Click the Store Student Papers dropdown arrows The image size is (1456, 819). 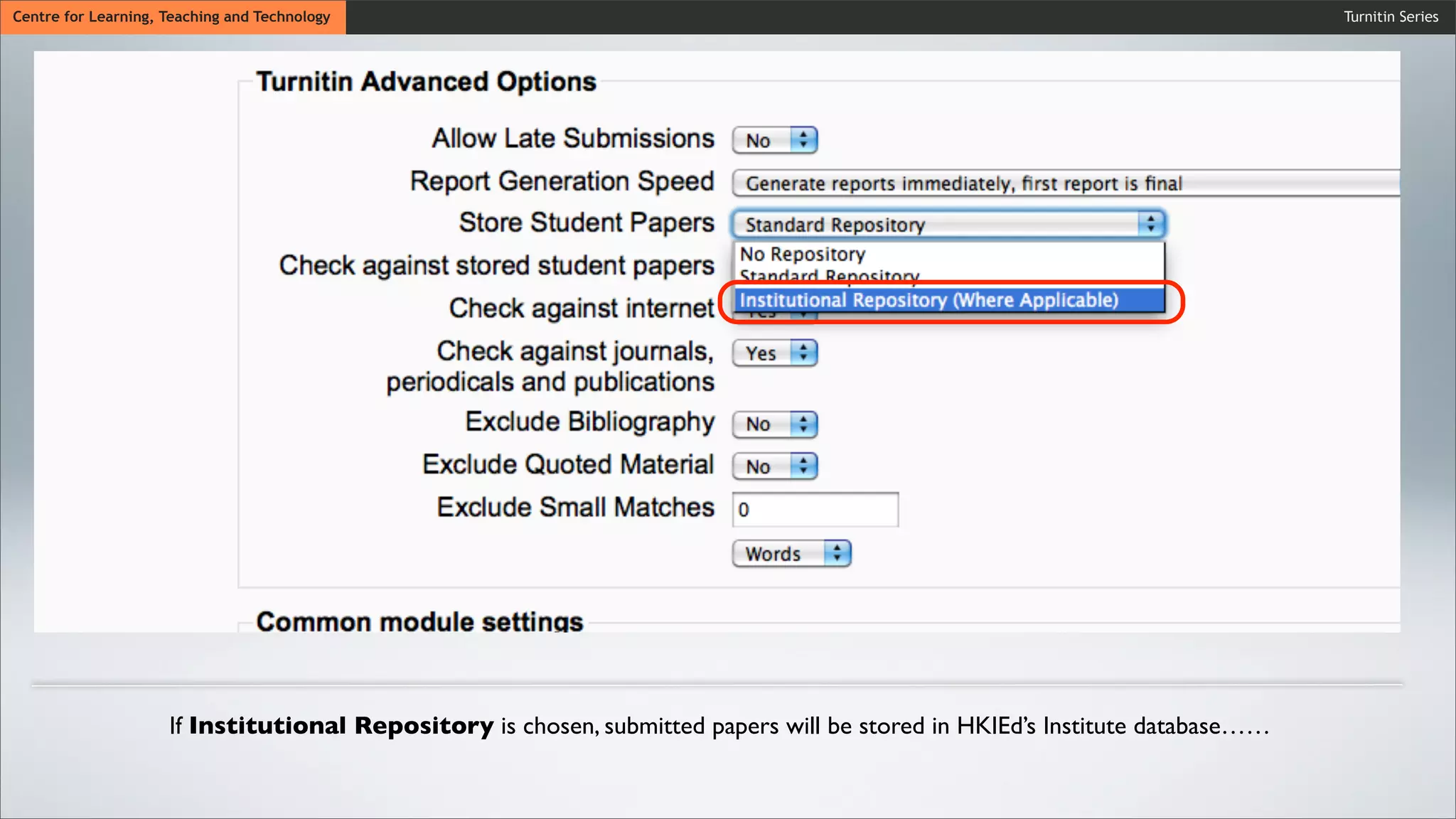[1150, 225]
